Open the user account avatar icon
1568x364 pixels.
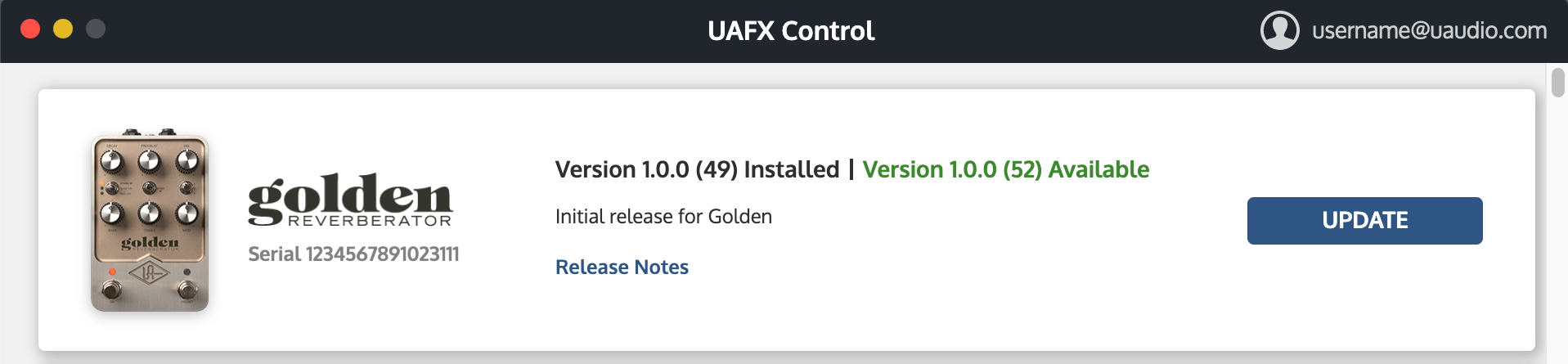(x=1279, y=30)
